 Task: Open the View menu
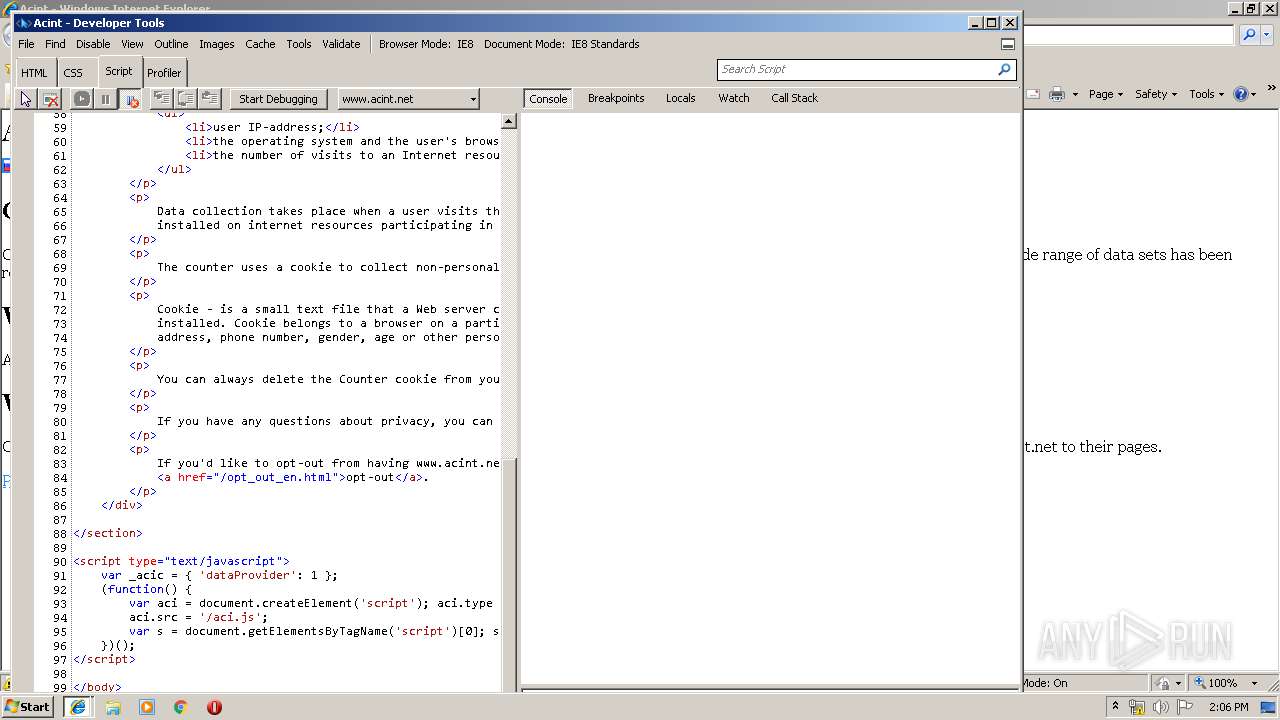[132, 44]
